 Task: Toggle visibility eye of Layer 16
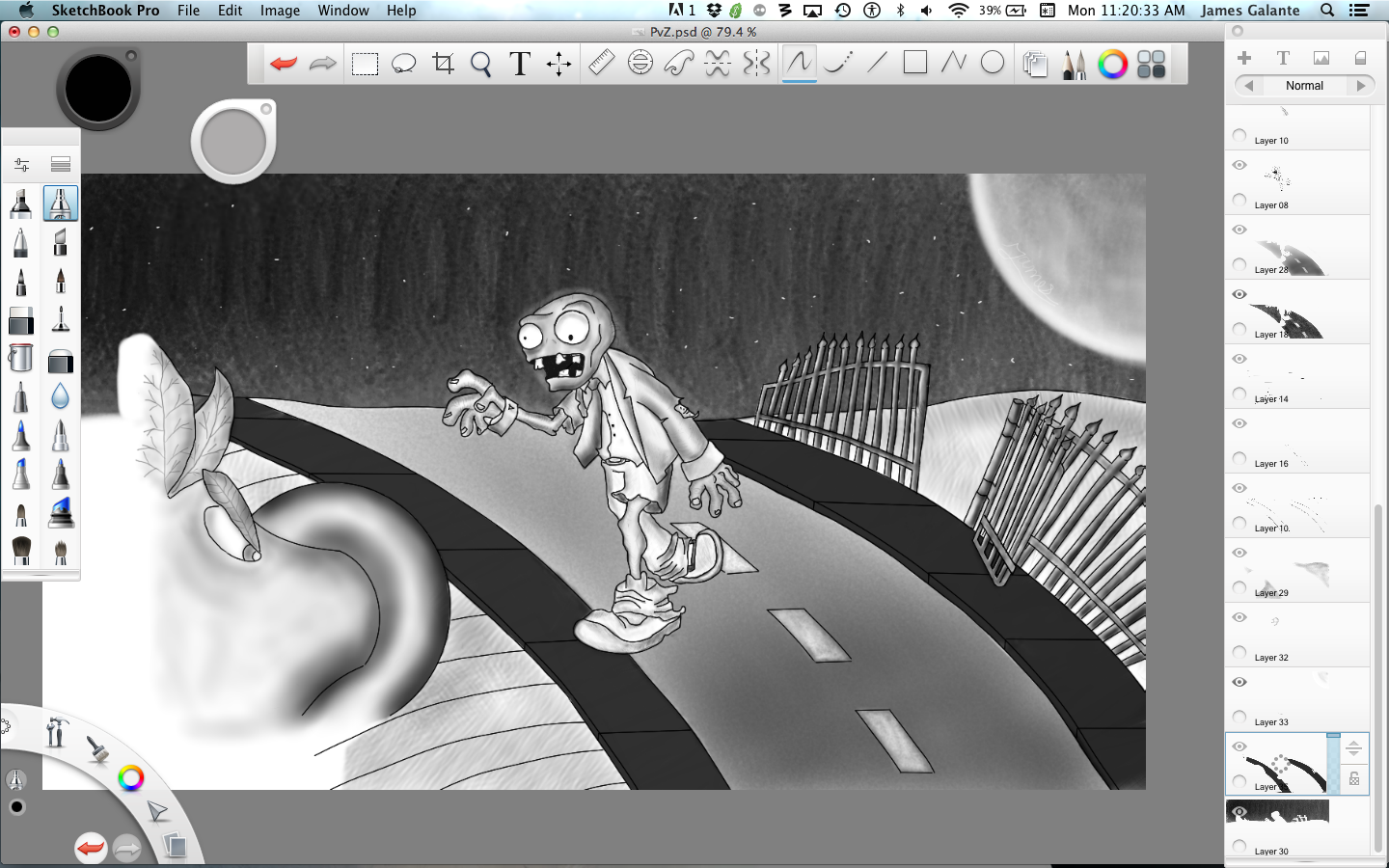point(1239,423)
